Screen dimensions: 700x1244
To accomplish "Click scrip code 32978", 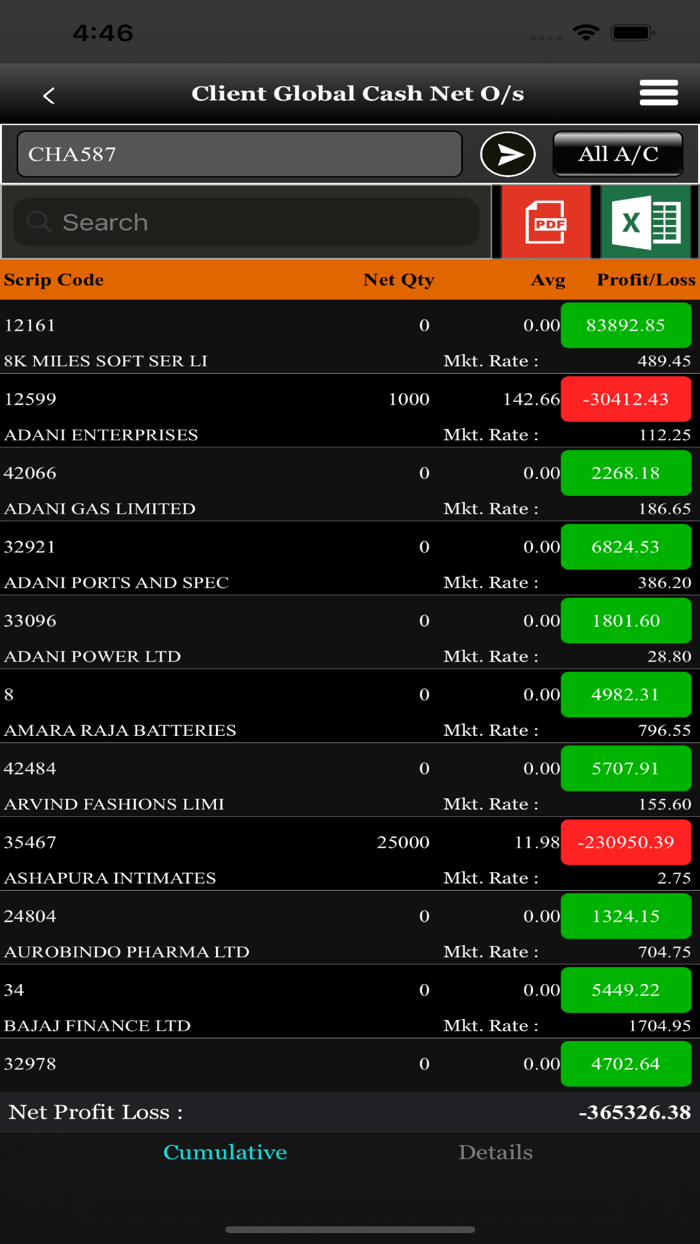I will click(x=30, y=1065).
